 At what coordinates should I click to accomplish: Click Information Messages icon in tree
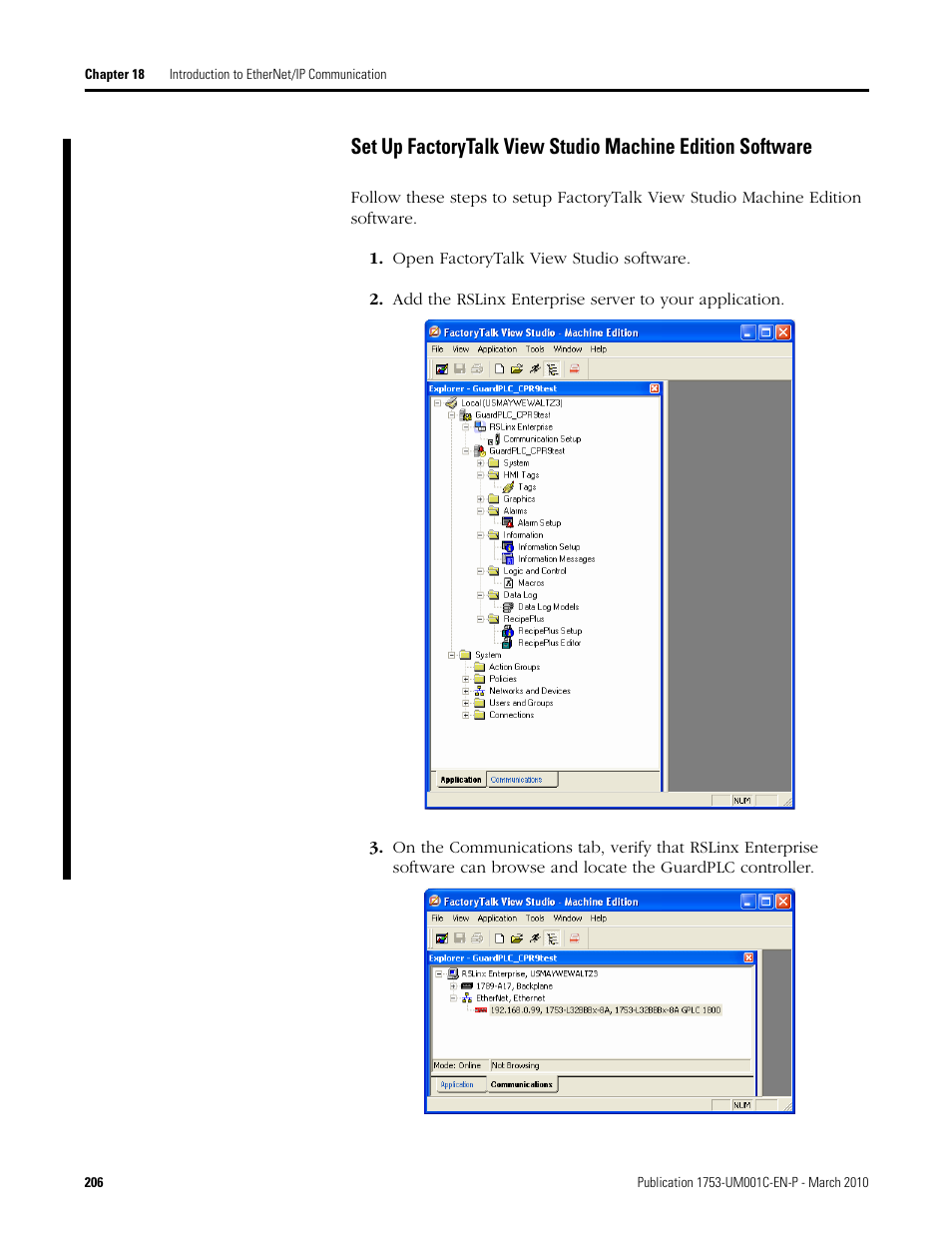pos(508,559)
